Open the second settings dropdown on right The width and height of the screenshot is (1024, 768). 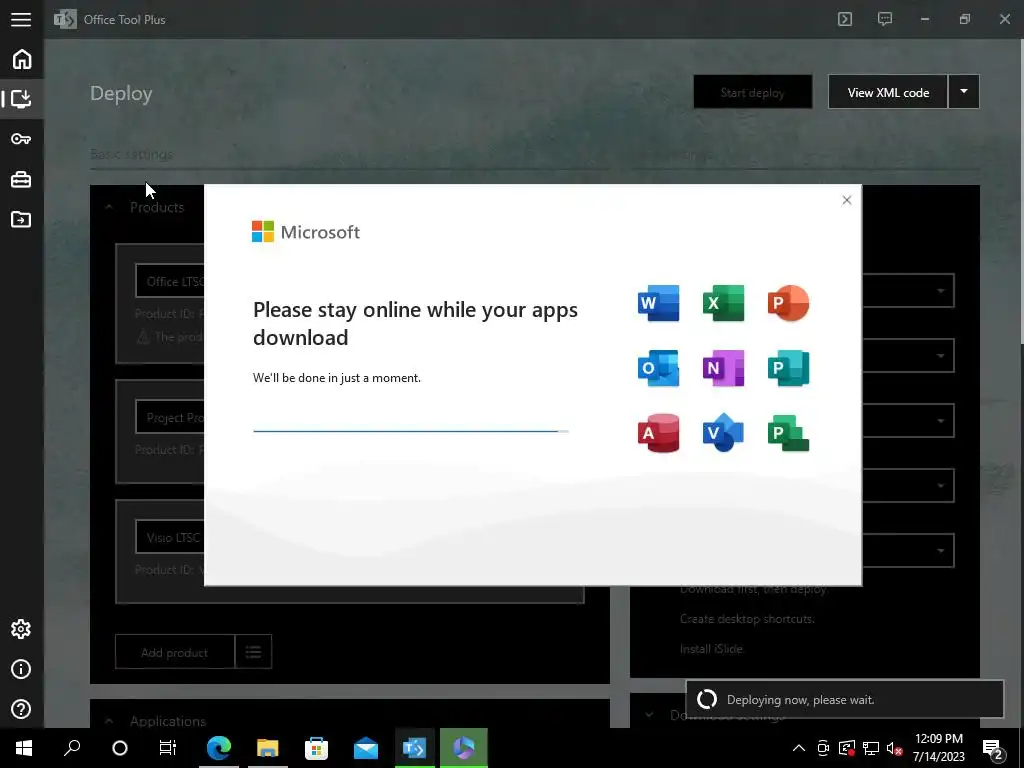coord(908,355)
